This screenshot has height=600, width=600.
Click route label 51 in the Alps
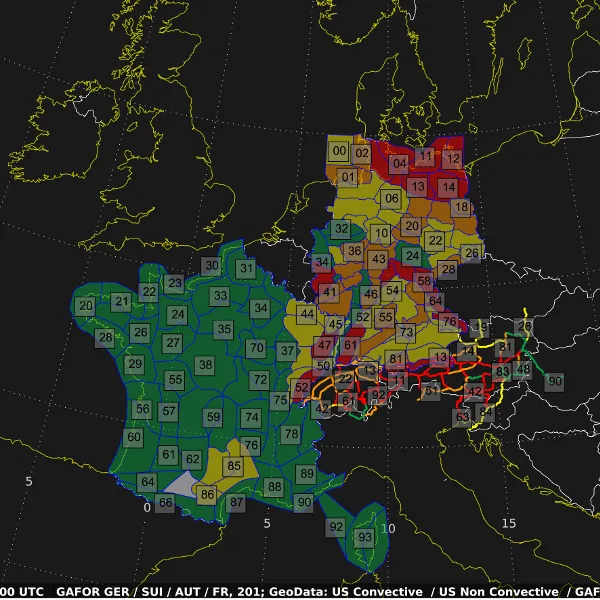coord(431,391)
